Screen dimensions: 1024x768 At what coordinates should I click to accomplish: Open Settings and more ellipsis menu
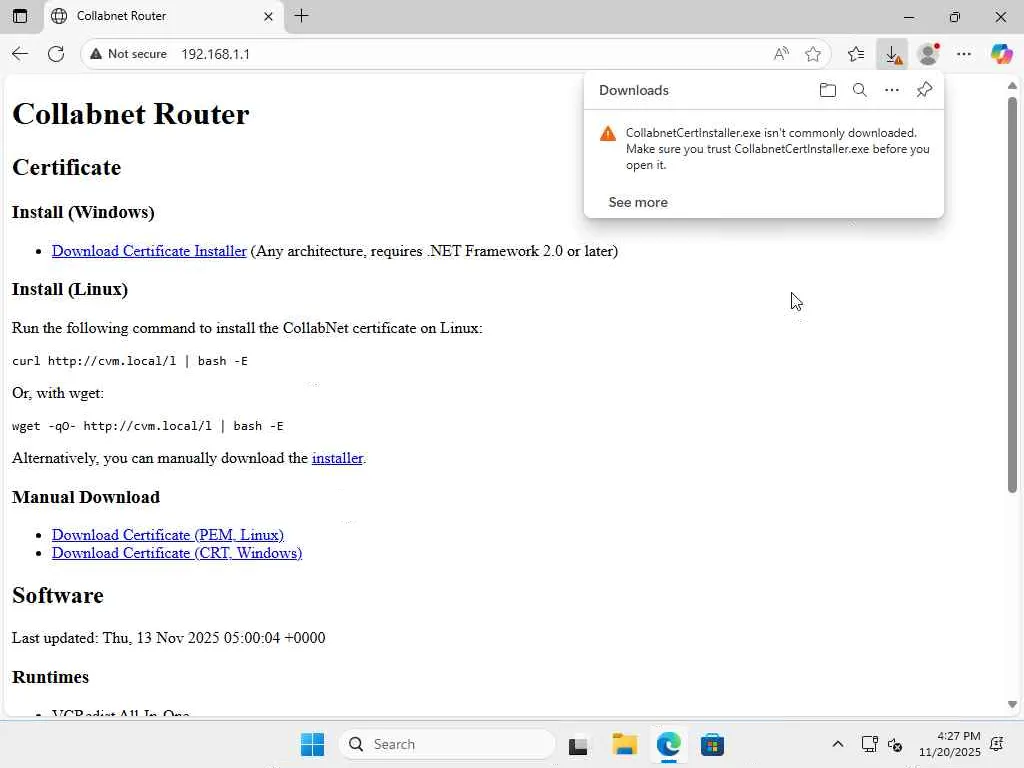point(964,54)
